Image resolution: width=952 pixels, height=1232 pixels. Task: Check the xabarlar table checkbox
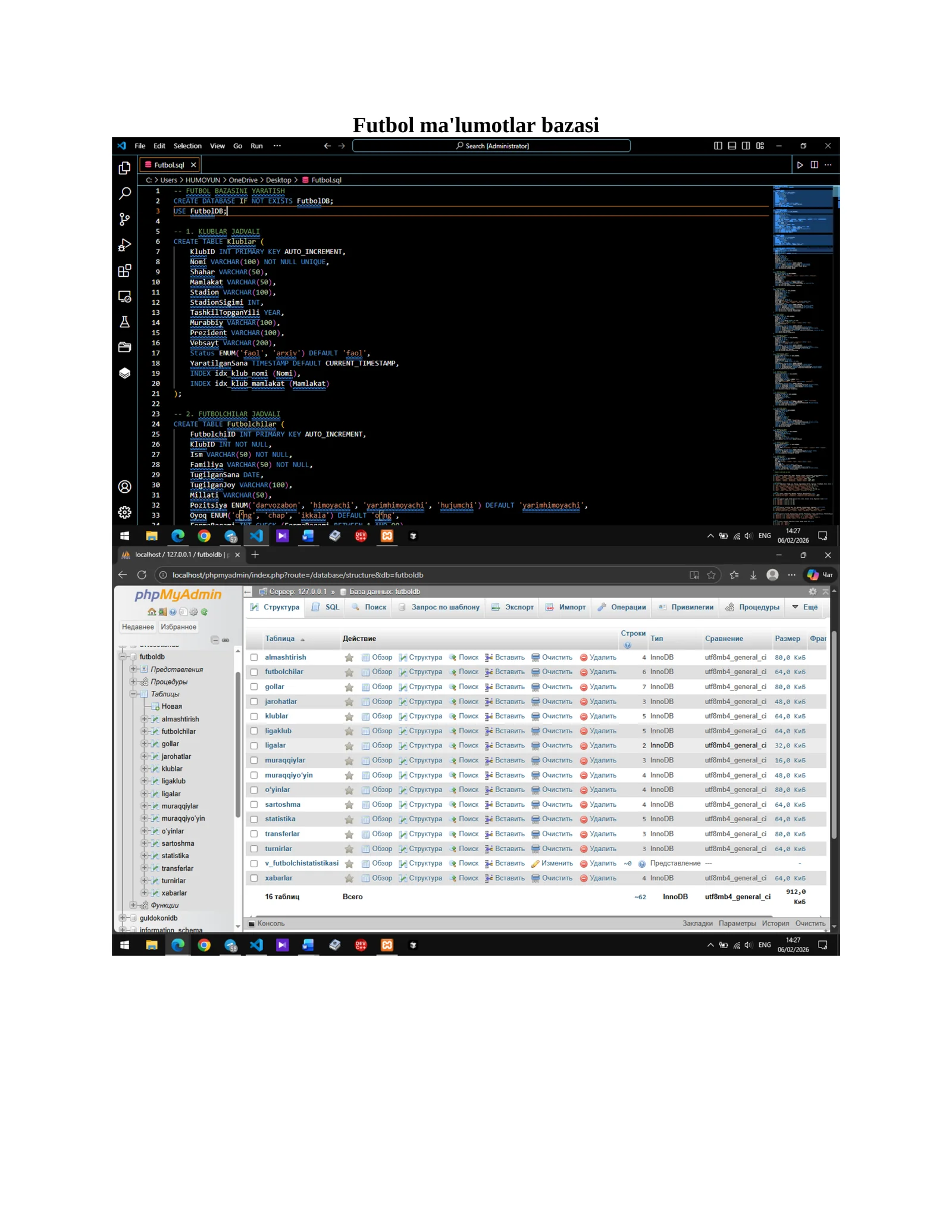pos(254,878)
